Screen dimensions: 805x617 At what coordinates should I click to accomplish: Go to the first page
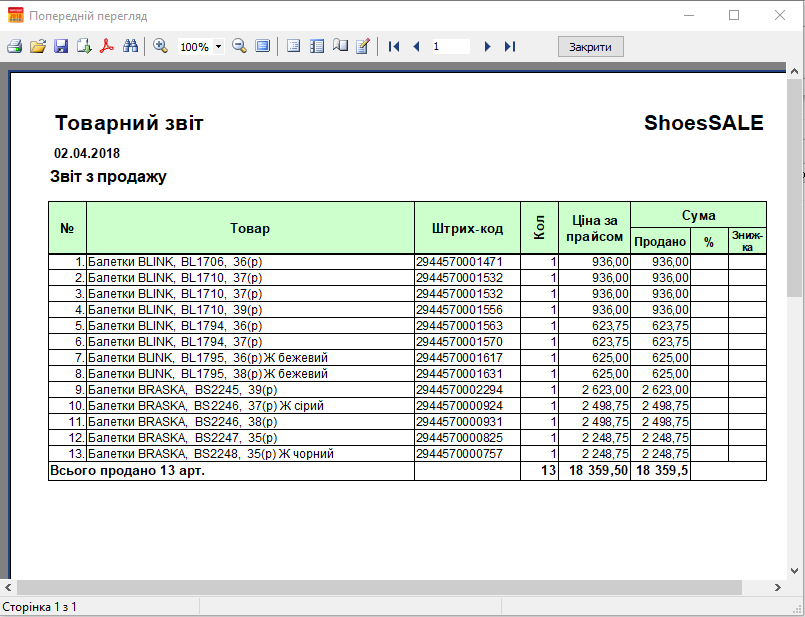tap(394, 47)
